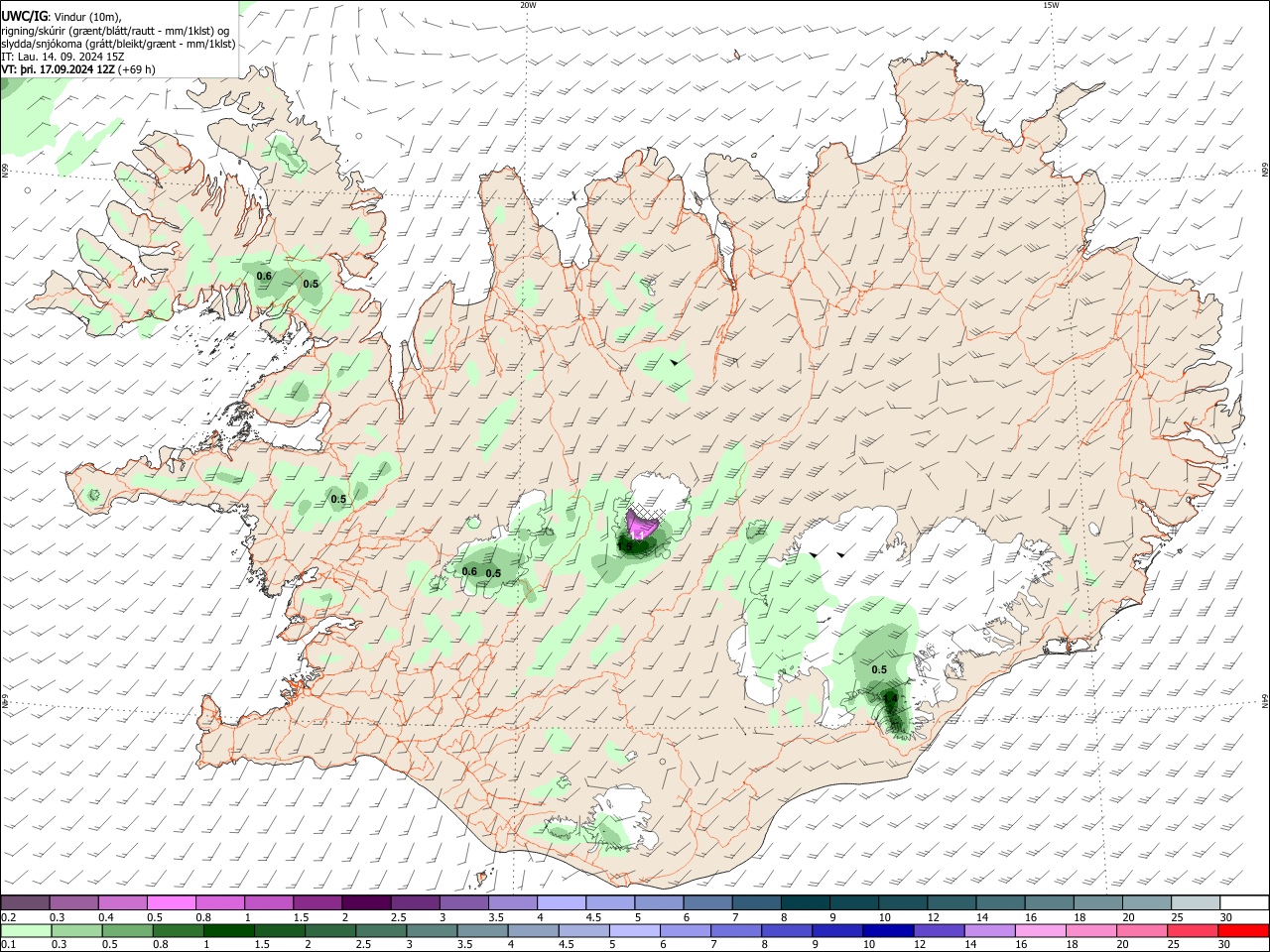The width and height of the screenshot is (1270, 952).
Task: Click the 25 label on the rain scale
Action: pyautogui.click(x=1174, y=945)
